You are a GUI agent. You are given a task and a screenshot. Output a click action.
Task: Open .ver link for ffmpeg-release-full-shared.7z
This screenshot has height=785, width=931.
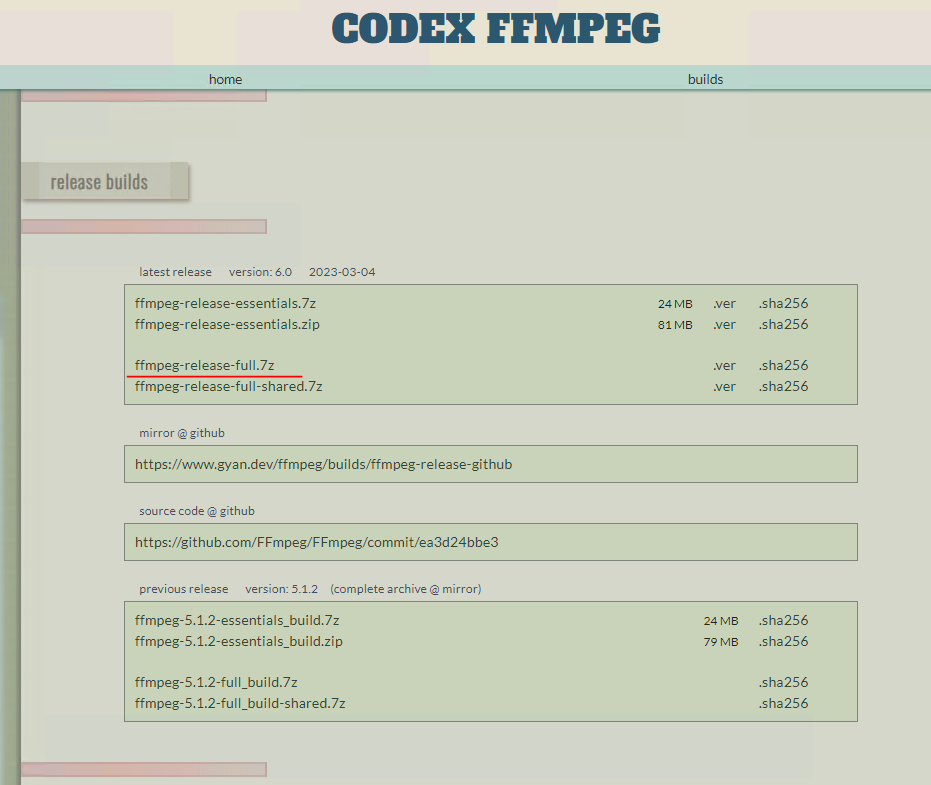724,387
